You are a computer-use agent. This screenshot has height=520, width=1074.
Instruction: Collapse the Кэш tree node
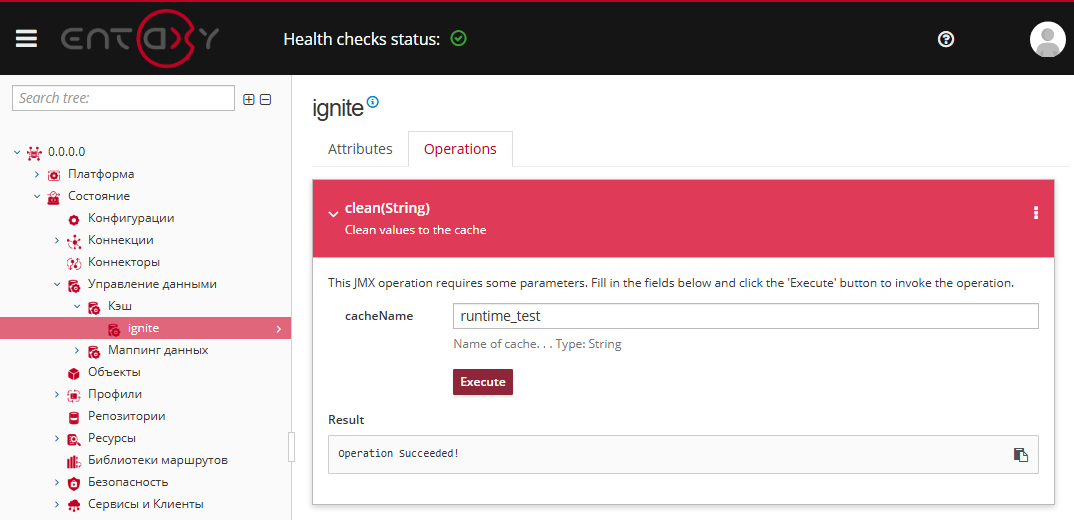pos(77,306)
